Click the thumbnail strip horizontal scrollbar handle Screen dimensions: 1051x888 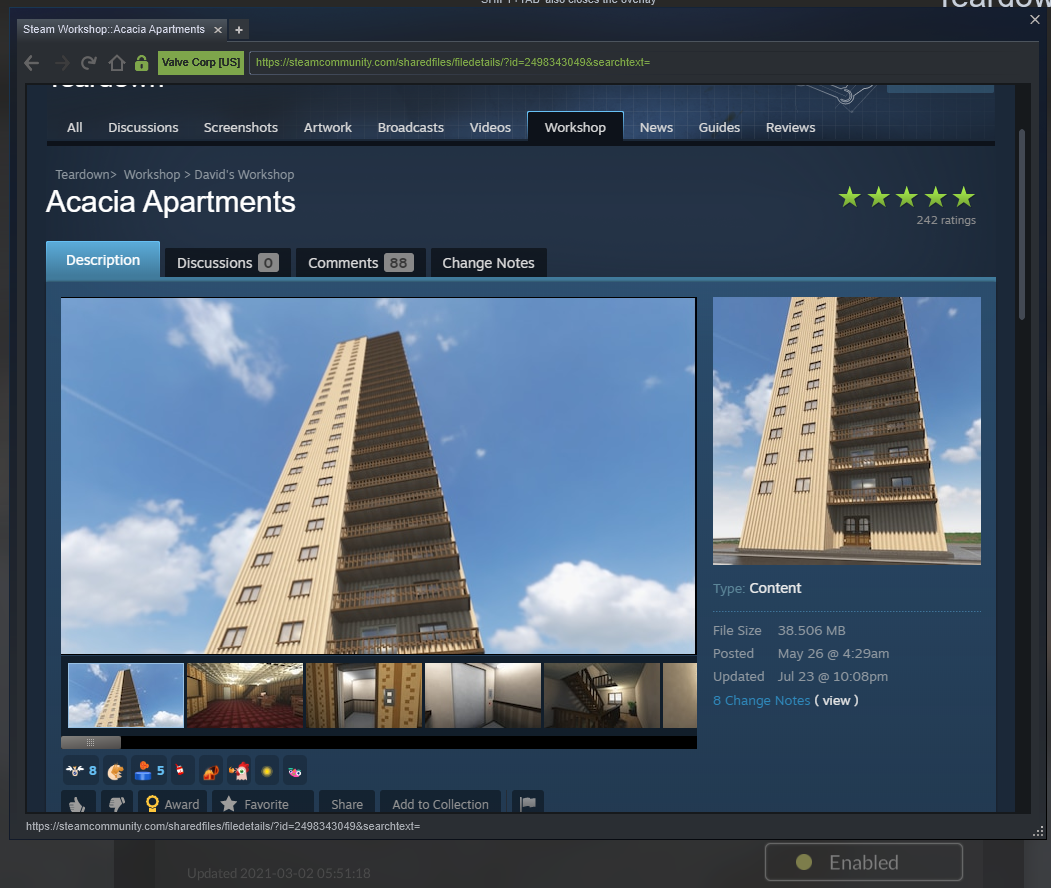(x=90, y=743)
